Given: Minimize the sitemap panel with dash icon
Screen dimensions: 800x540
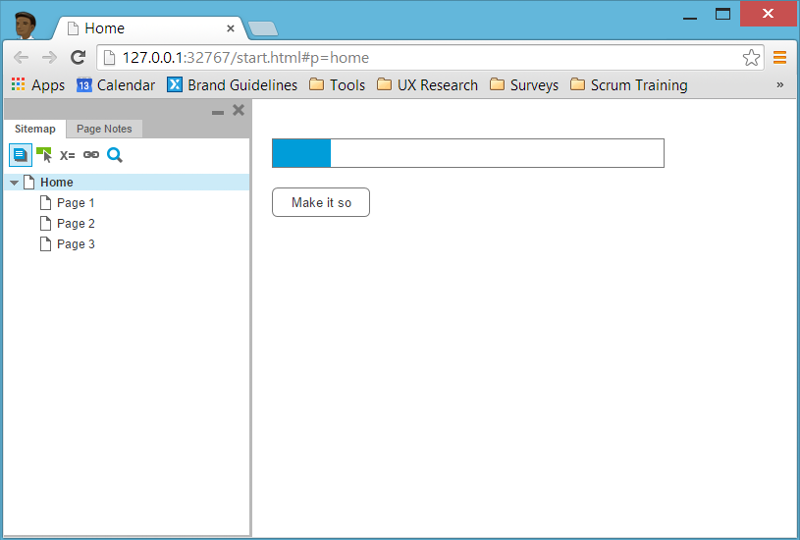Looking at the screenshot, I should [218, 112].
